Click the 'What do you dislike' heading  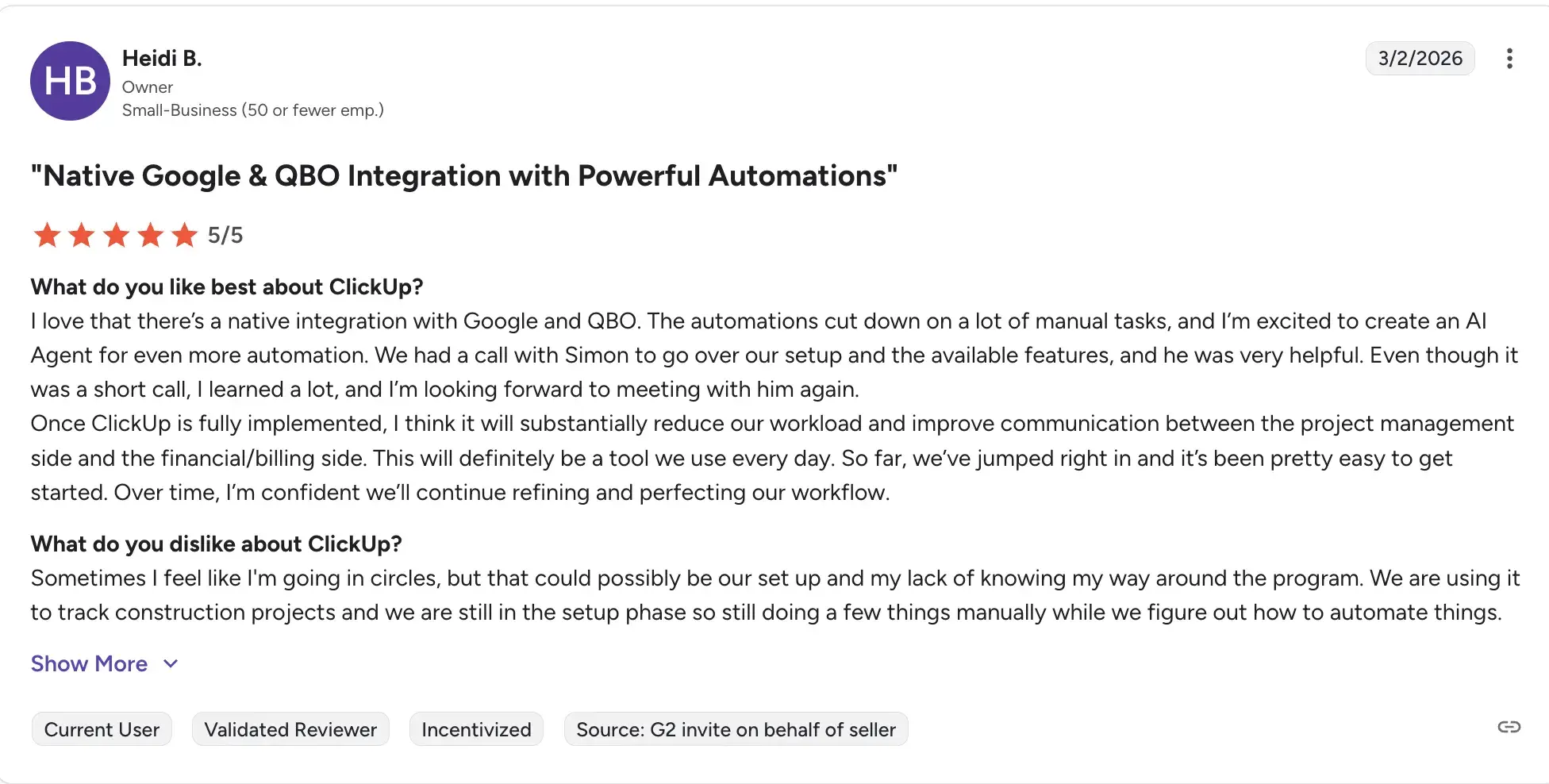pos(217,544)
